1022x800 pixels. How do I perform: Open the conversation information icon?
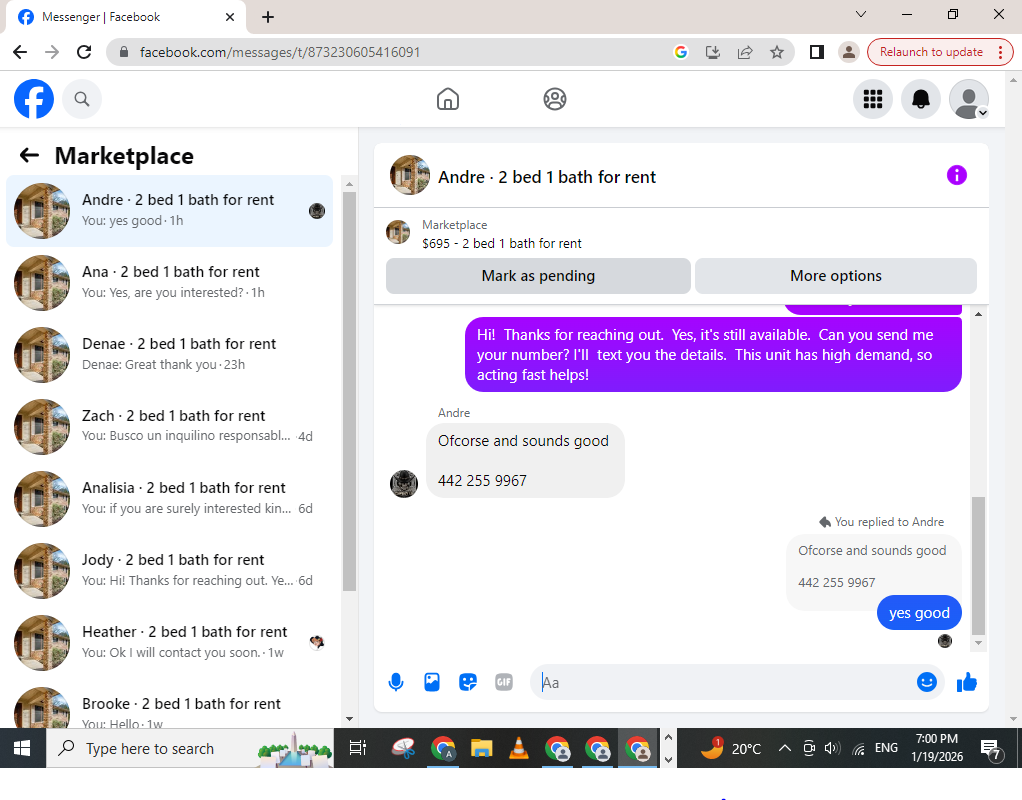[956, 175]
